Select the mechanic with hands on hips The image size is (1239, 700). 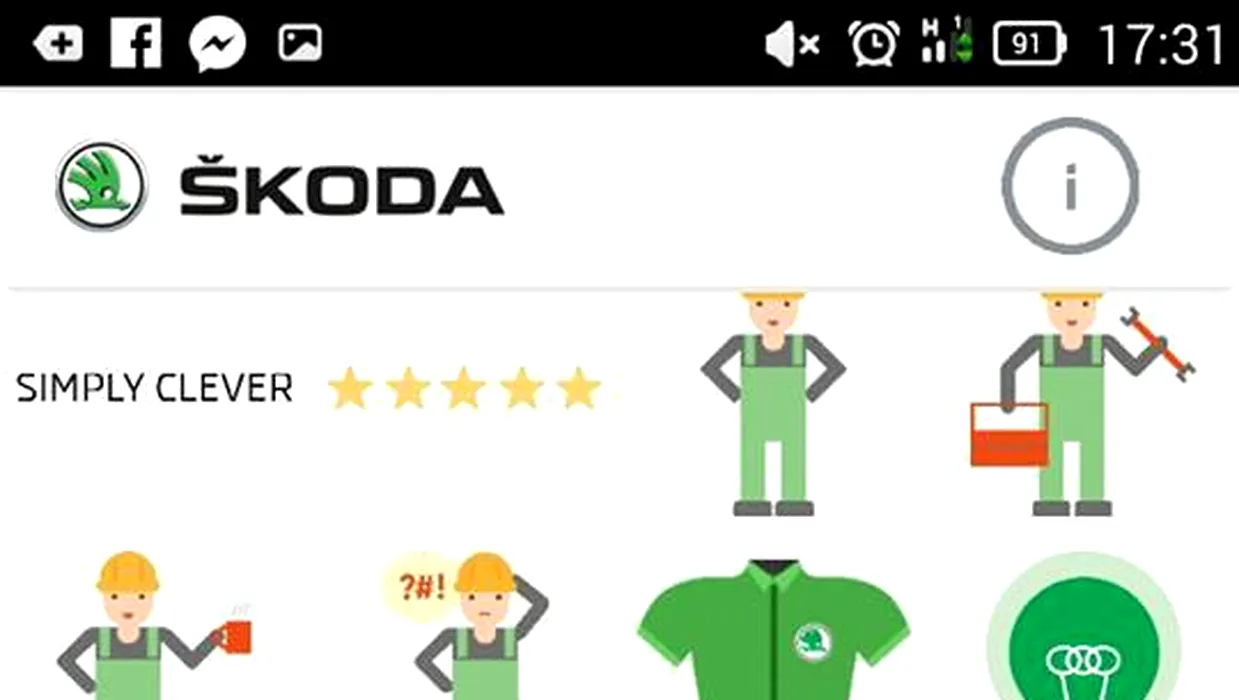tap(773, 404)
